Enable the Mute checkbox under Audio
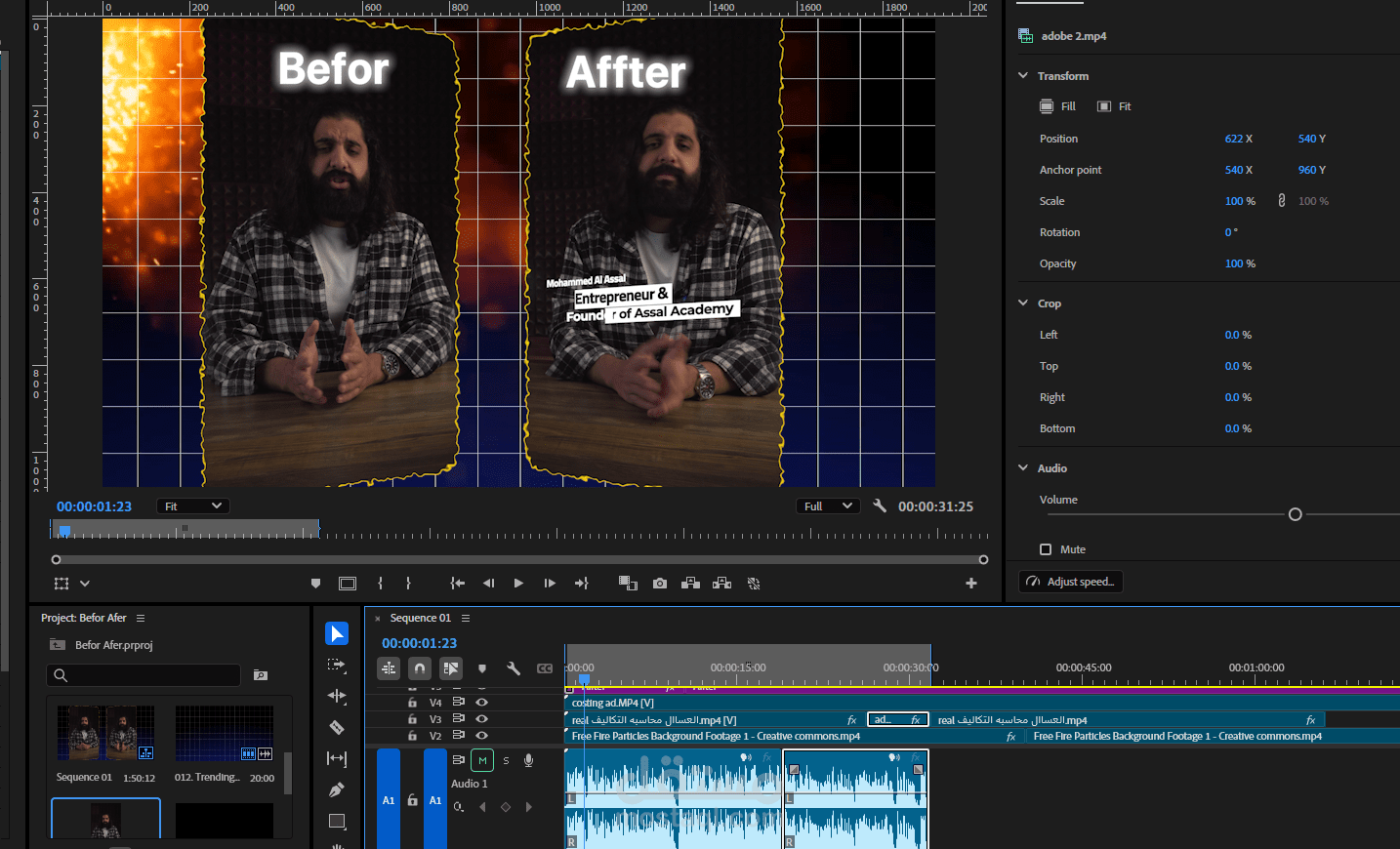Screen dimensions: 1400x849 coord(1046,549)
